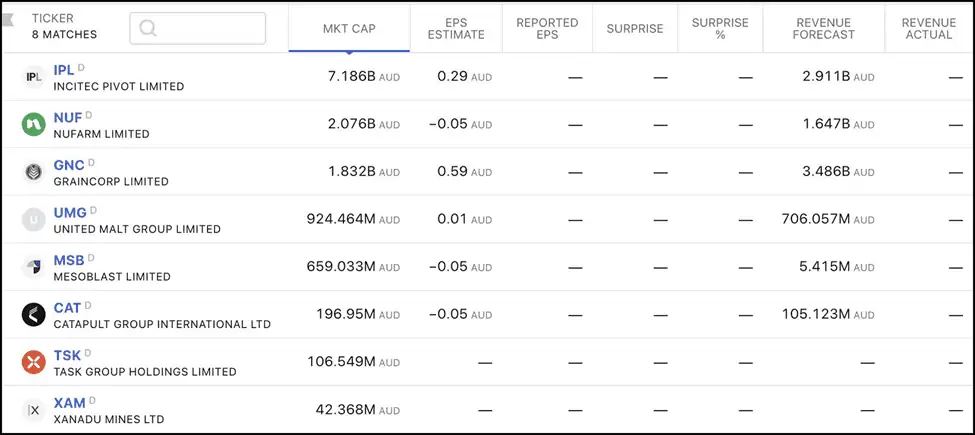
Task: Click the Catapult Group black logo icon
Action: coord(34,314)
